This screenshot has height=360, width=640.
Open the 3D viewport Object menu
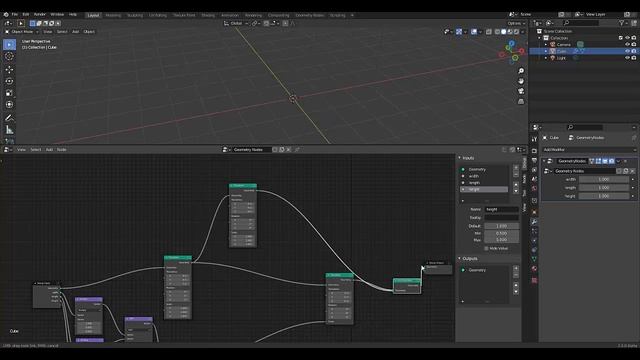click(x=89, y=32)
